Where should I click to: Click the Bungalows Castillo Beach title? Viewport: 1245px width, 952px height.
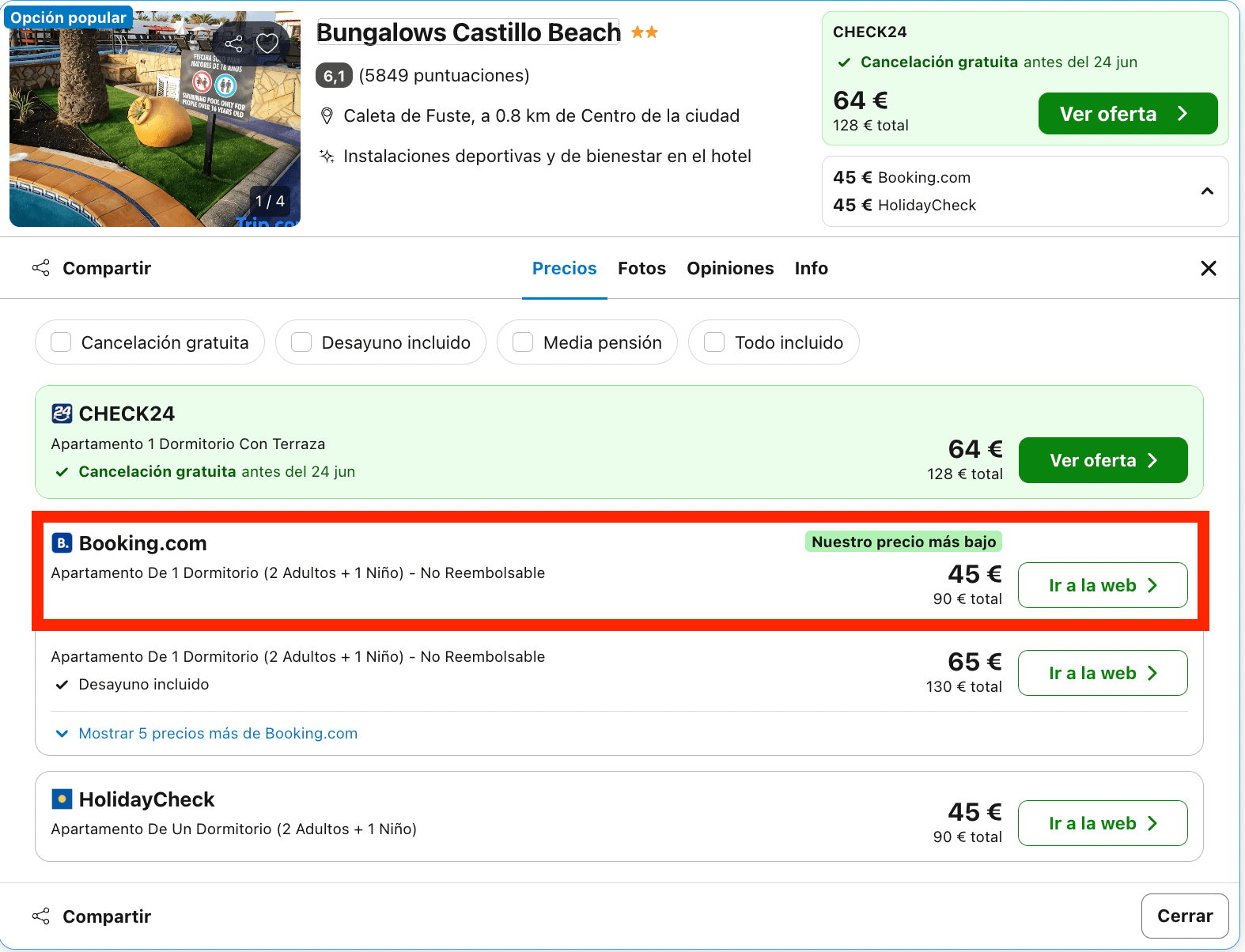468,32
